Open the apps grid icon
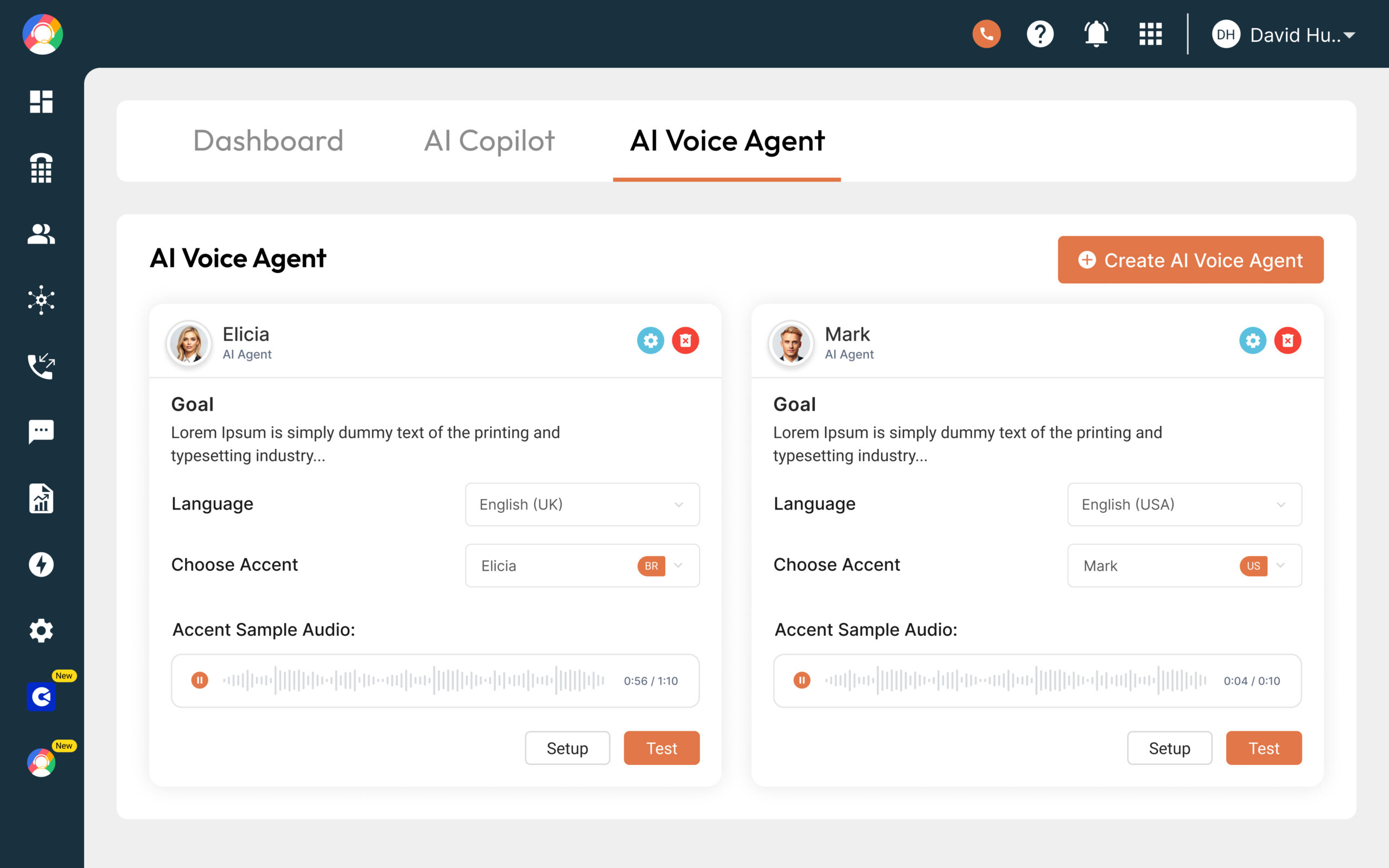Image resolution: width=1389 pixels, height=868 pixels. point(1150,34)
